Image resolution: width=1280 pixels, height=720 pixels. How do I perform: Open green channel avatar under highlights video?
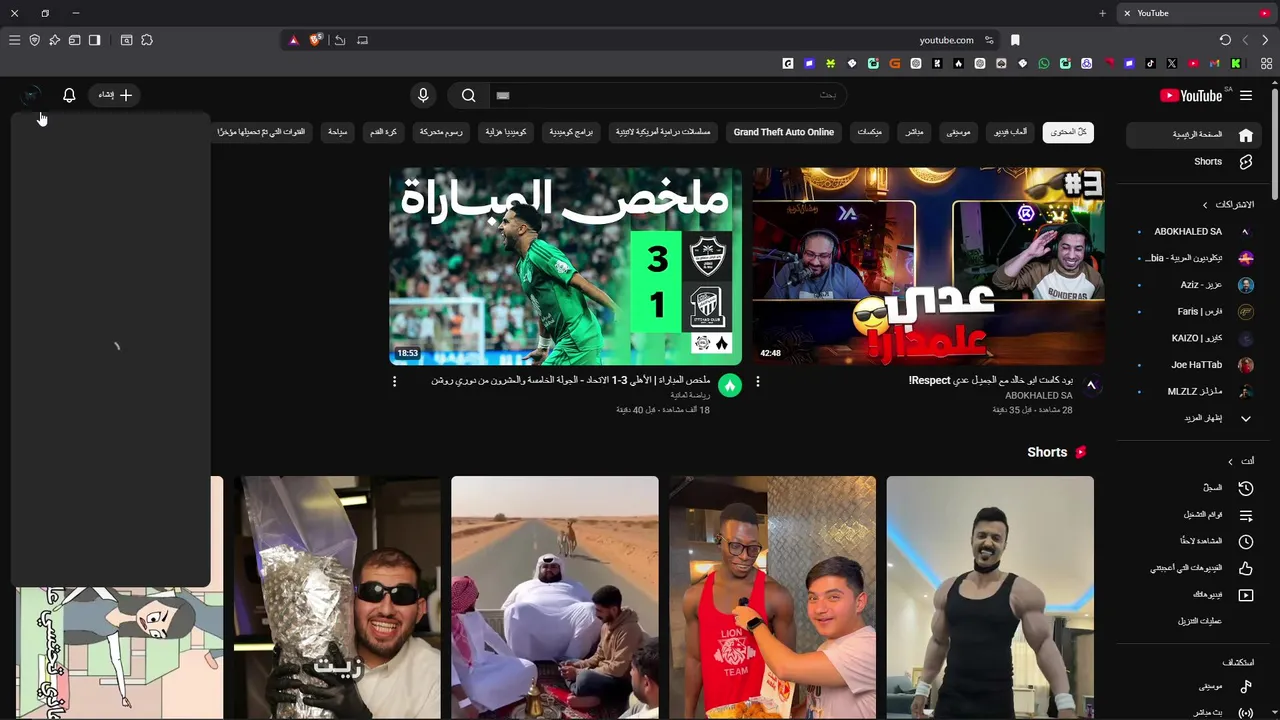click(x=730, y=386)
